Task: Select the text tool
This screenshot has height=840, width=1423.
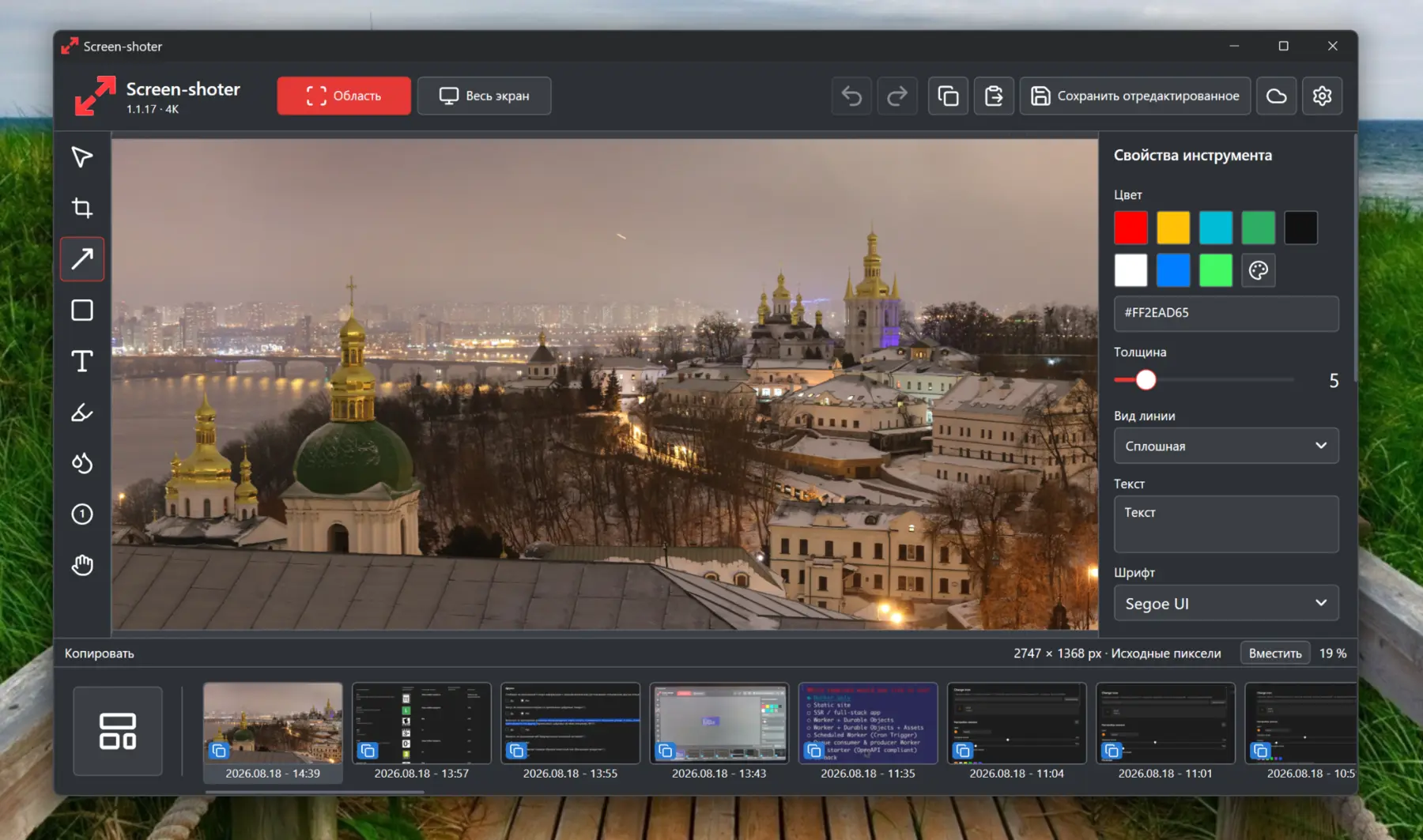Action: click(82, 361)
